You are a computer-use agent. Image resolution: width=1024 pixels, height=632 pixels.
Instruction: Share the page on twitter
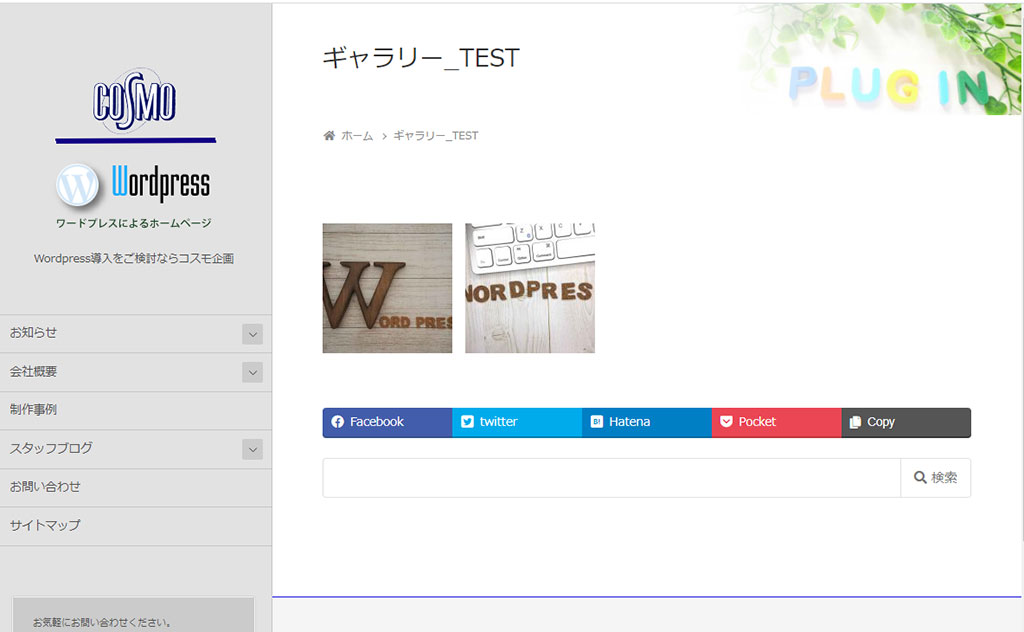pyautogui.click(x=516, y=422)
